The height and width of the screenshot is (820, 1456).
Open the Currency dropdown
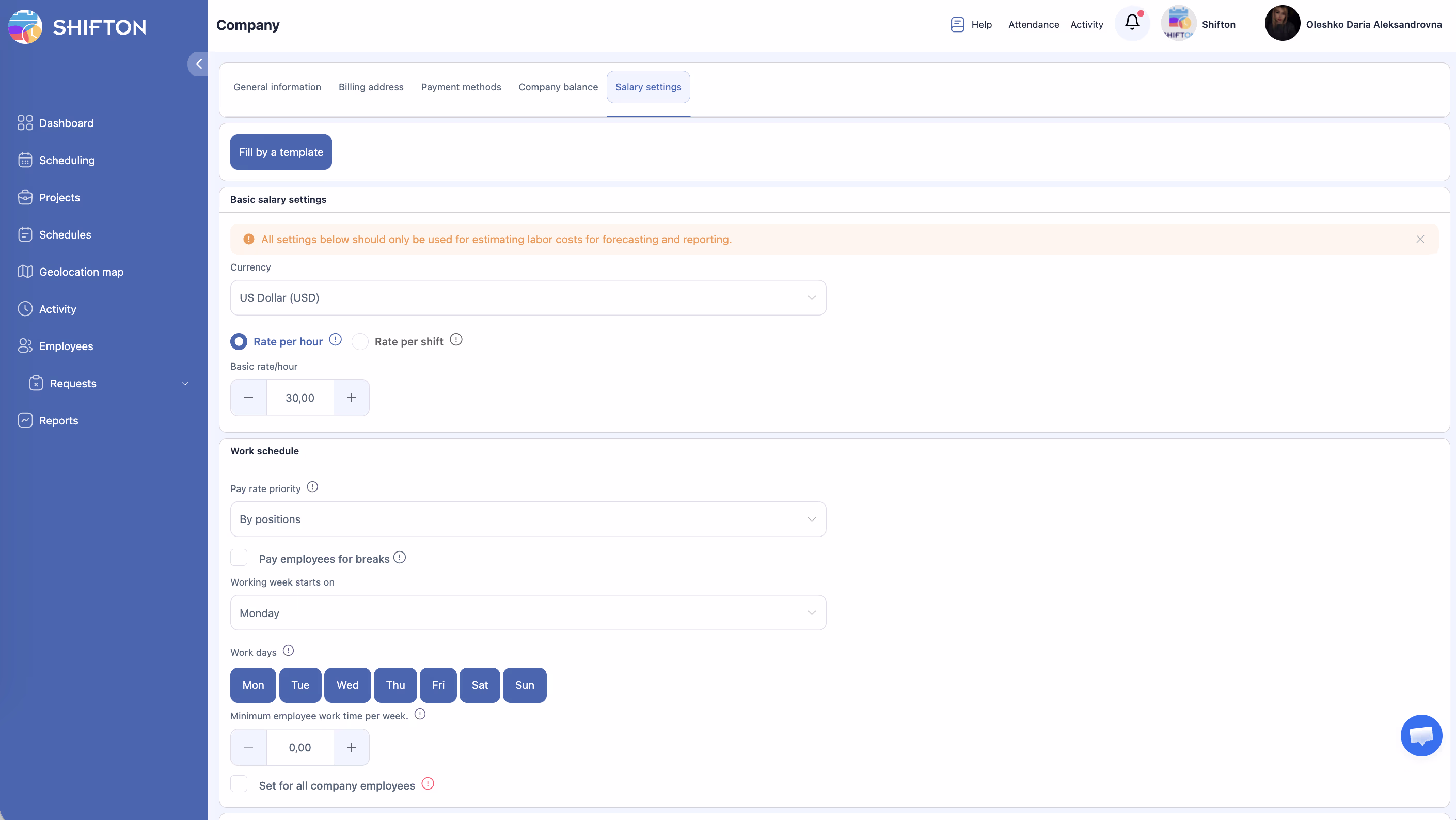(x=528, y=298)
